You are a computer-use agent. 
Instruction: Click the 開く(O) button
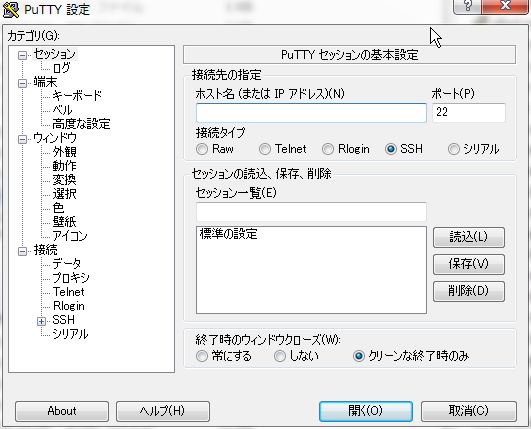[366, 411]
